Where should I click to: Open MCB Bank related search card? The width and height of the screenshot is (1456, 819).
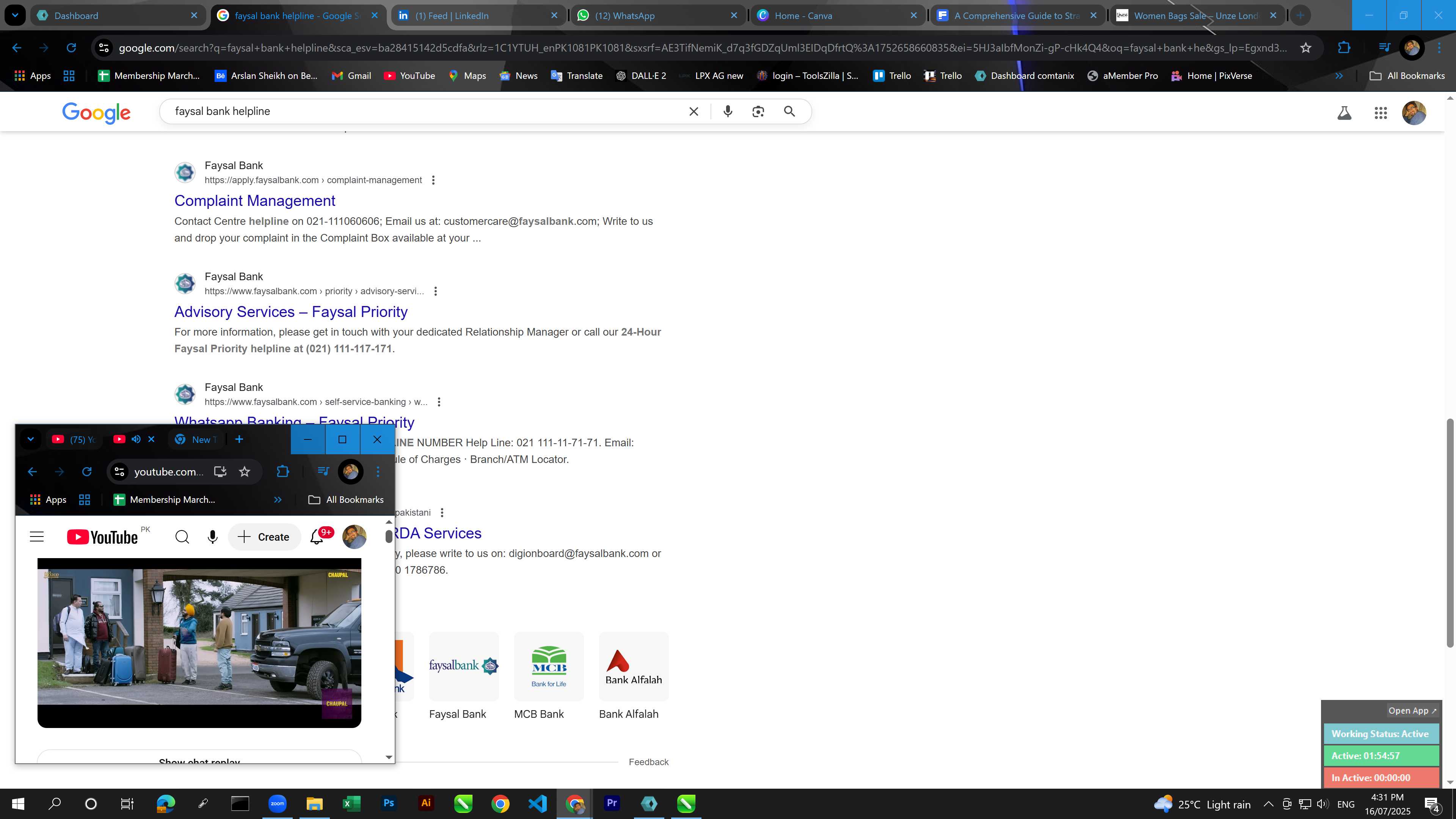click(548, 676)
